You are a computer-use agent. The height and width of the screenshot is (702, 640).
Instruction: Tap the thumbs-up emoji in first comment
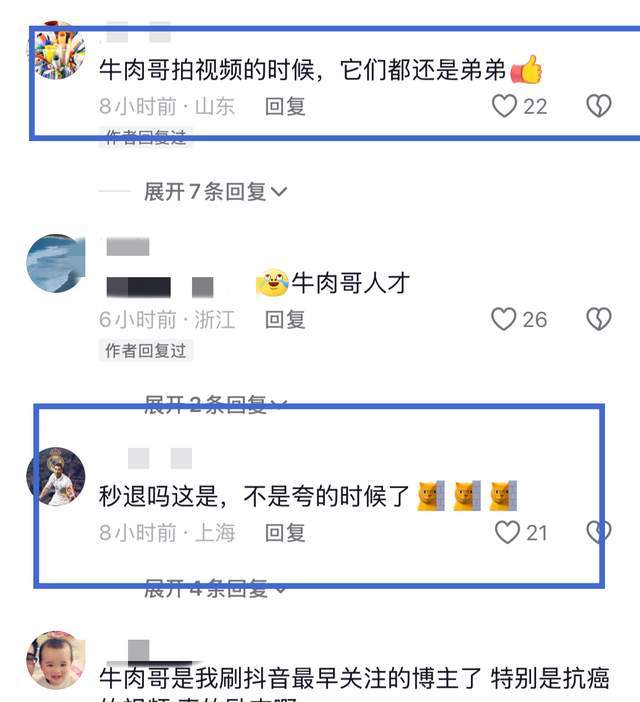(526, 69)
